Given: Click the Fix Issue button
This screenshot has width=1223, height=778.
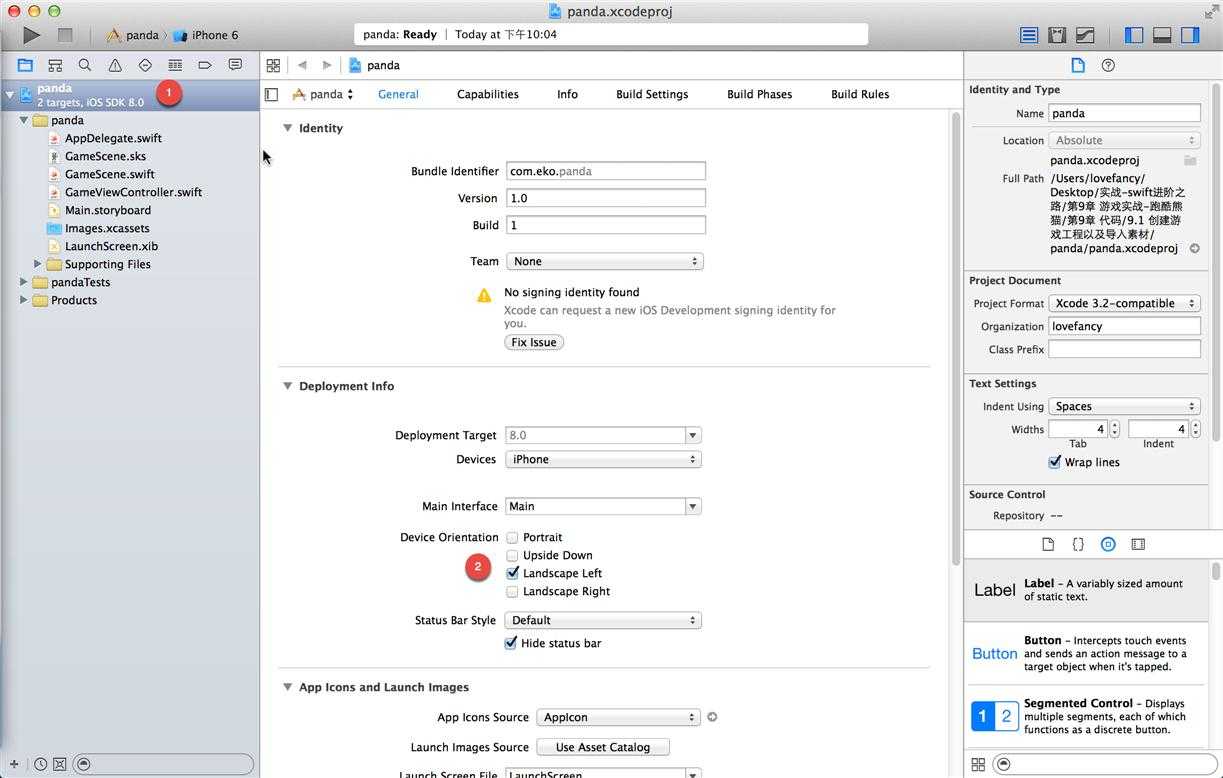Looking at the screenshot, I should pyautogui.click(x=534, y=342).
